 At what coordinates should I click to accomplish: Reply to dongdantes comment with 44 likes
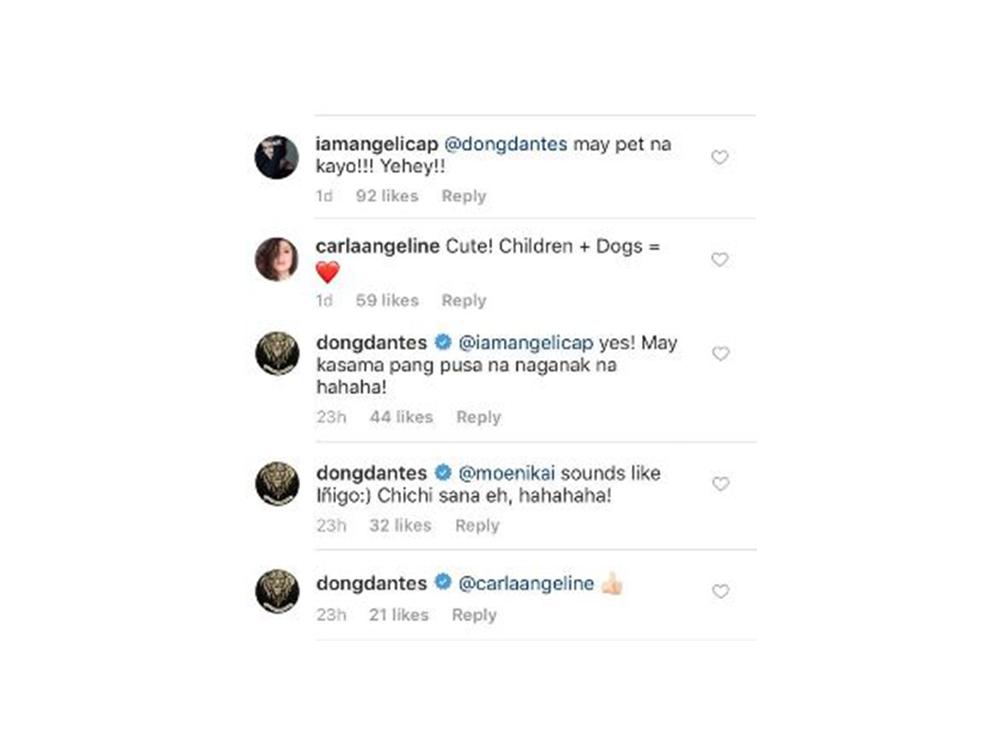click(478, 417)
